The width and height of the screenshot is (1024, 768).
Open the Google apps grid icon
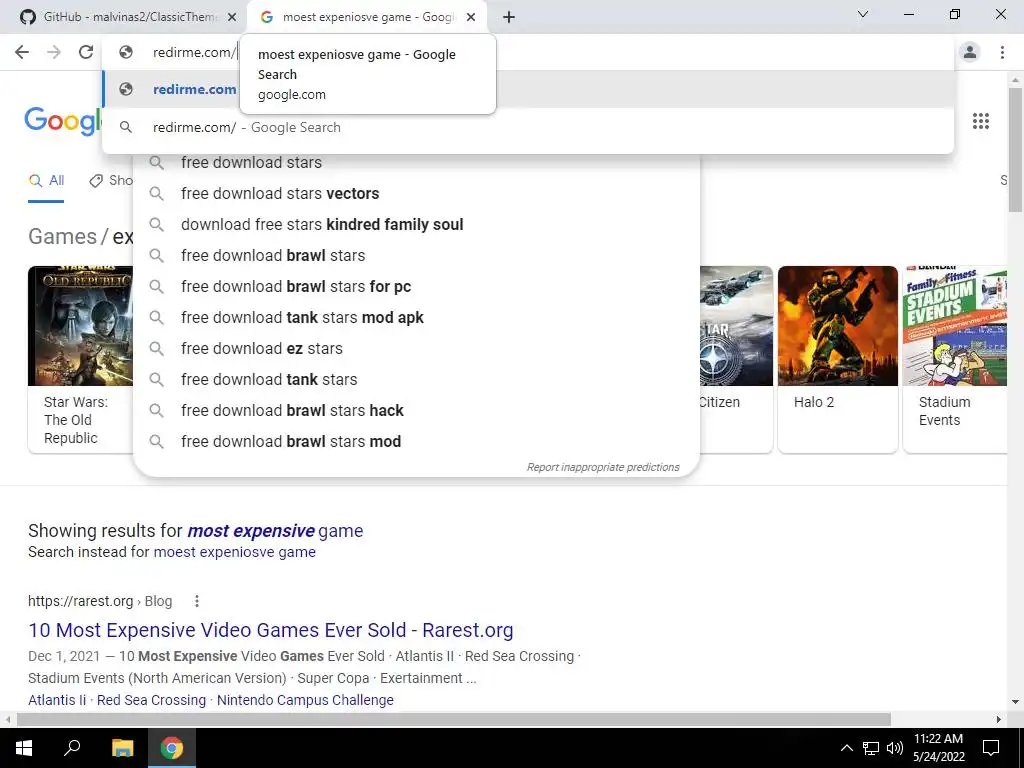[x=981, y=121]
